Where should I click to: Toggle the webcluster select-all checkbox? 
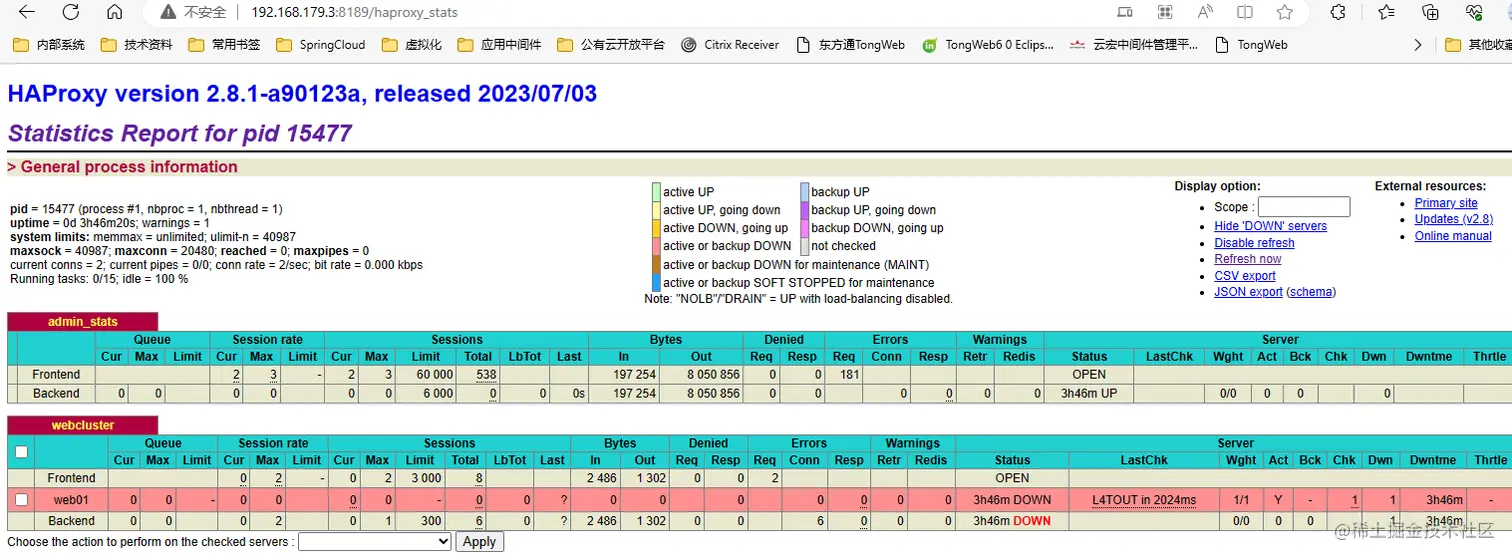tap(22, 452)
